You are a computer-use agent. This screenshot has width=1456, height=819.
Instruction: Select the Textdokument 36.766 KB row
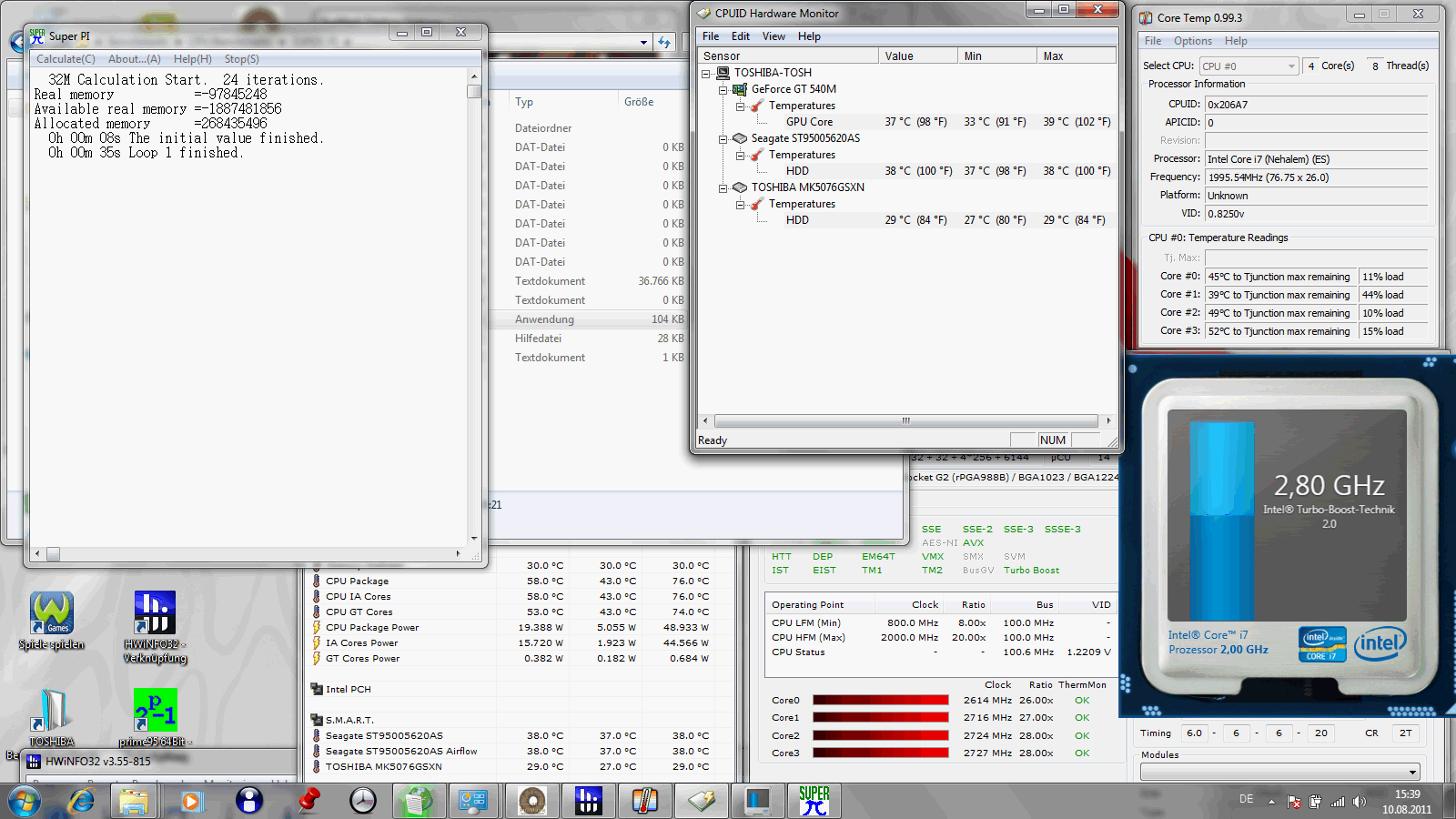(x=589, y=281)
